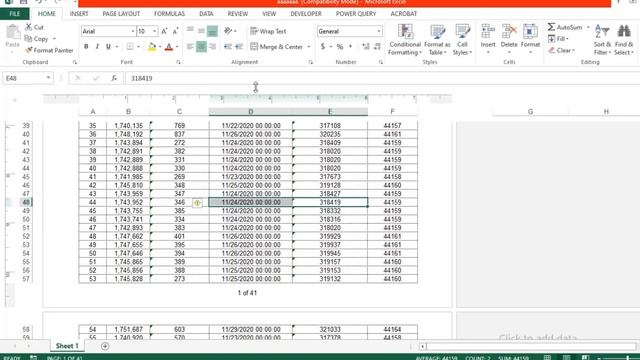Select the Sheet 1 tab
The width and height of the screenshot is (640, 360).
tap(67, 346)
